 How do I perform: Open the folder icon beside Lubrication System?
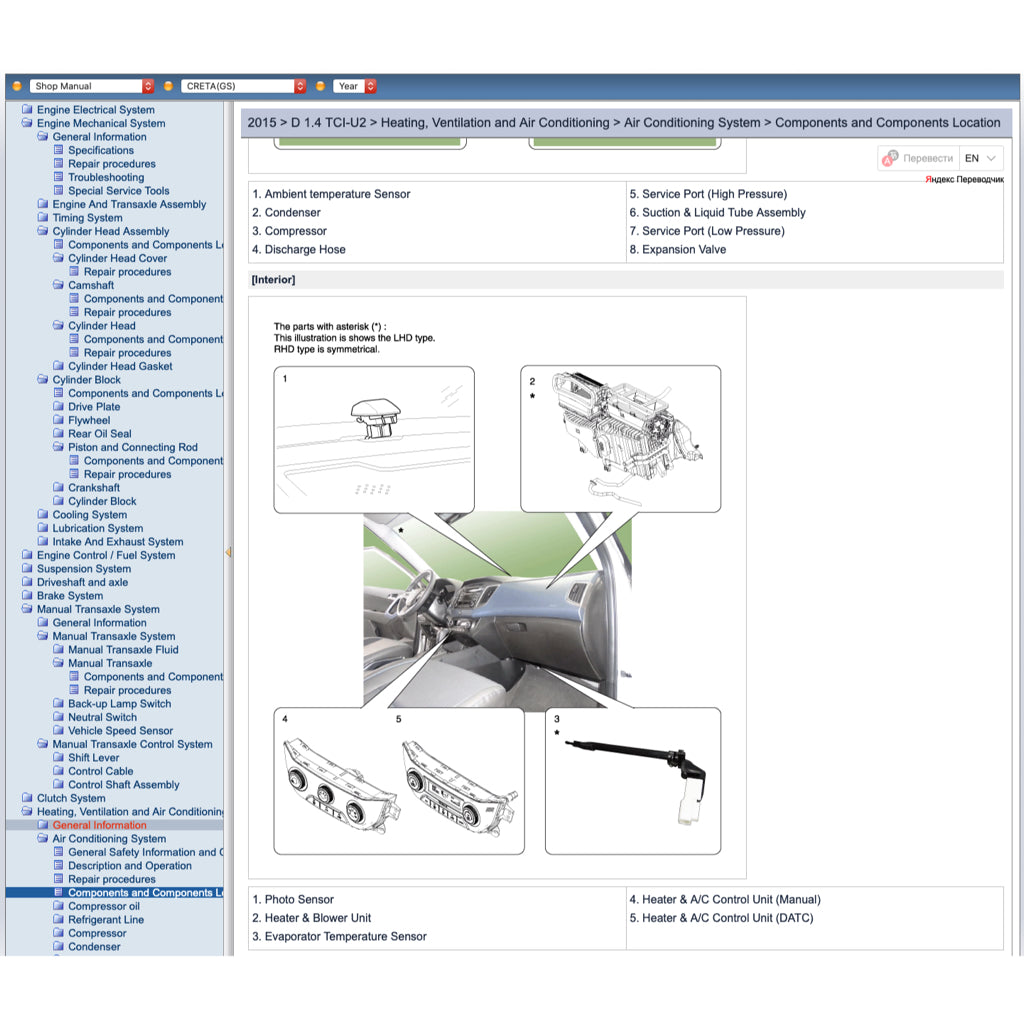(44, 528)
